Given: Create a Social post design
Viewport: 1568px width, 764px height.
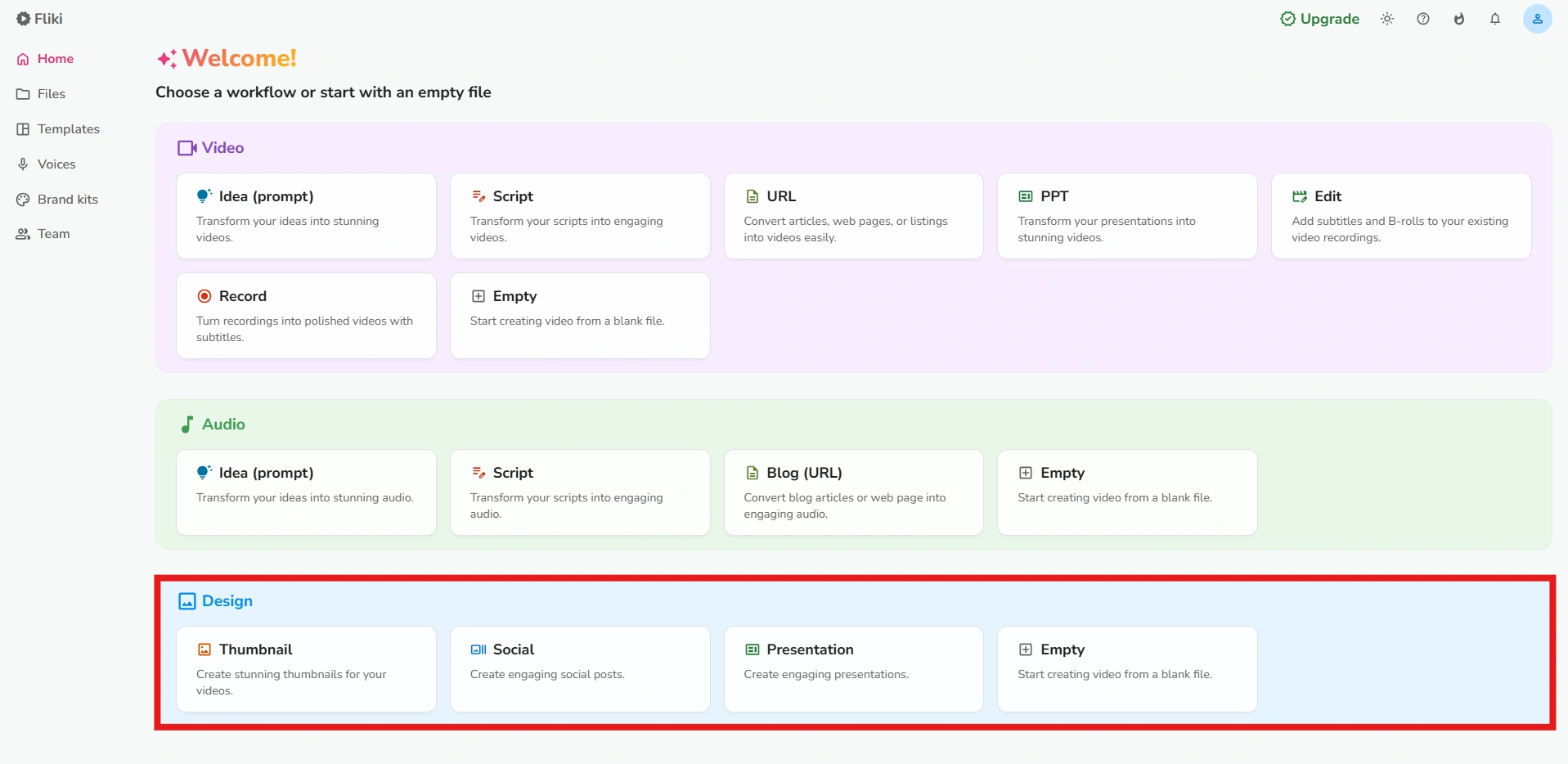Looking at the screenshot, I should [580, 669].
